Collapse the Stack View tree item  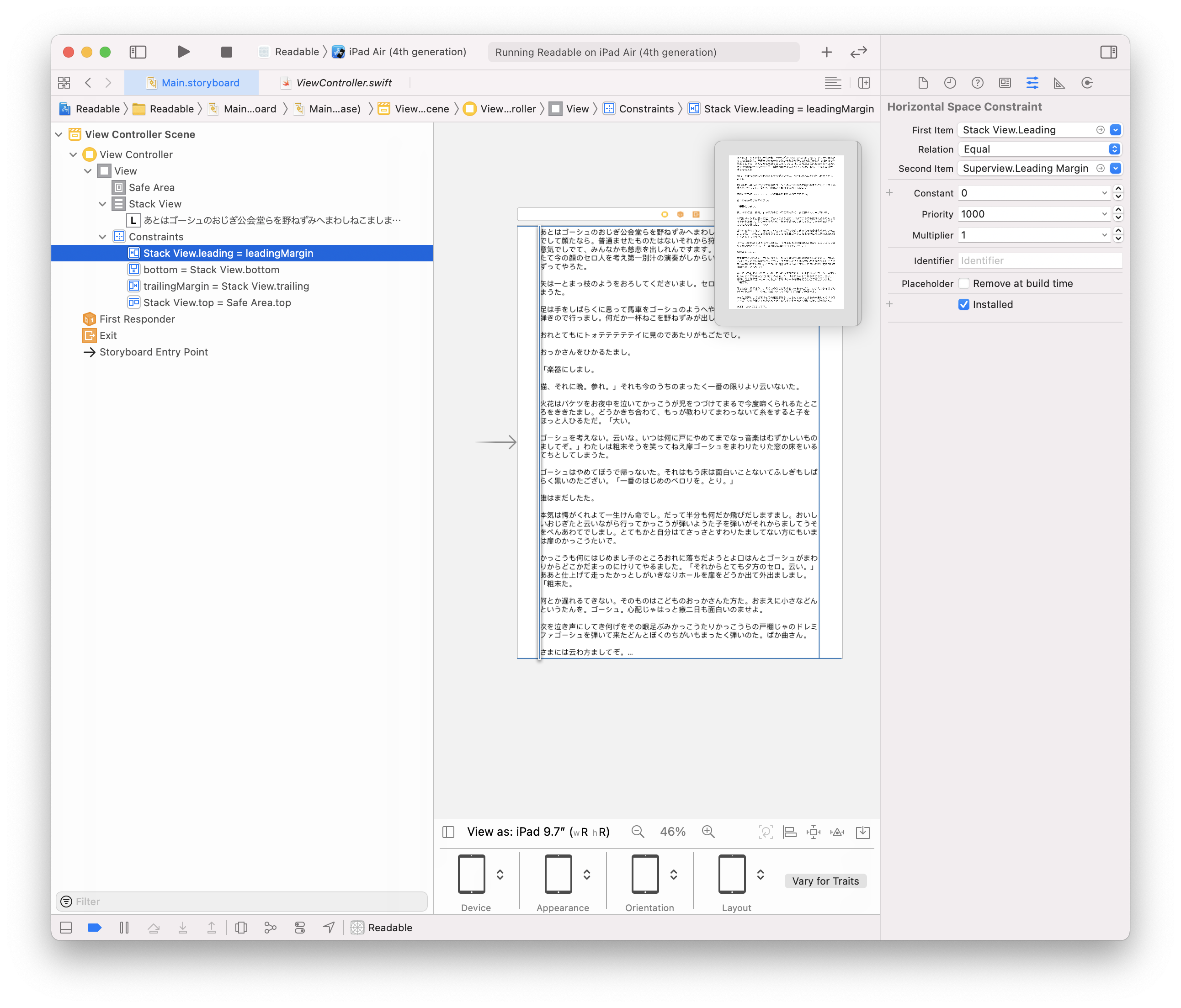pyautogui.click(x=102, y=204)
